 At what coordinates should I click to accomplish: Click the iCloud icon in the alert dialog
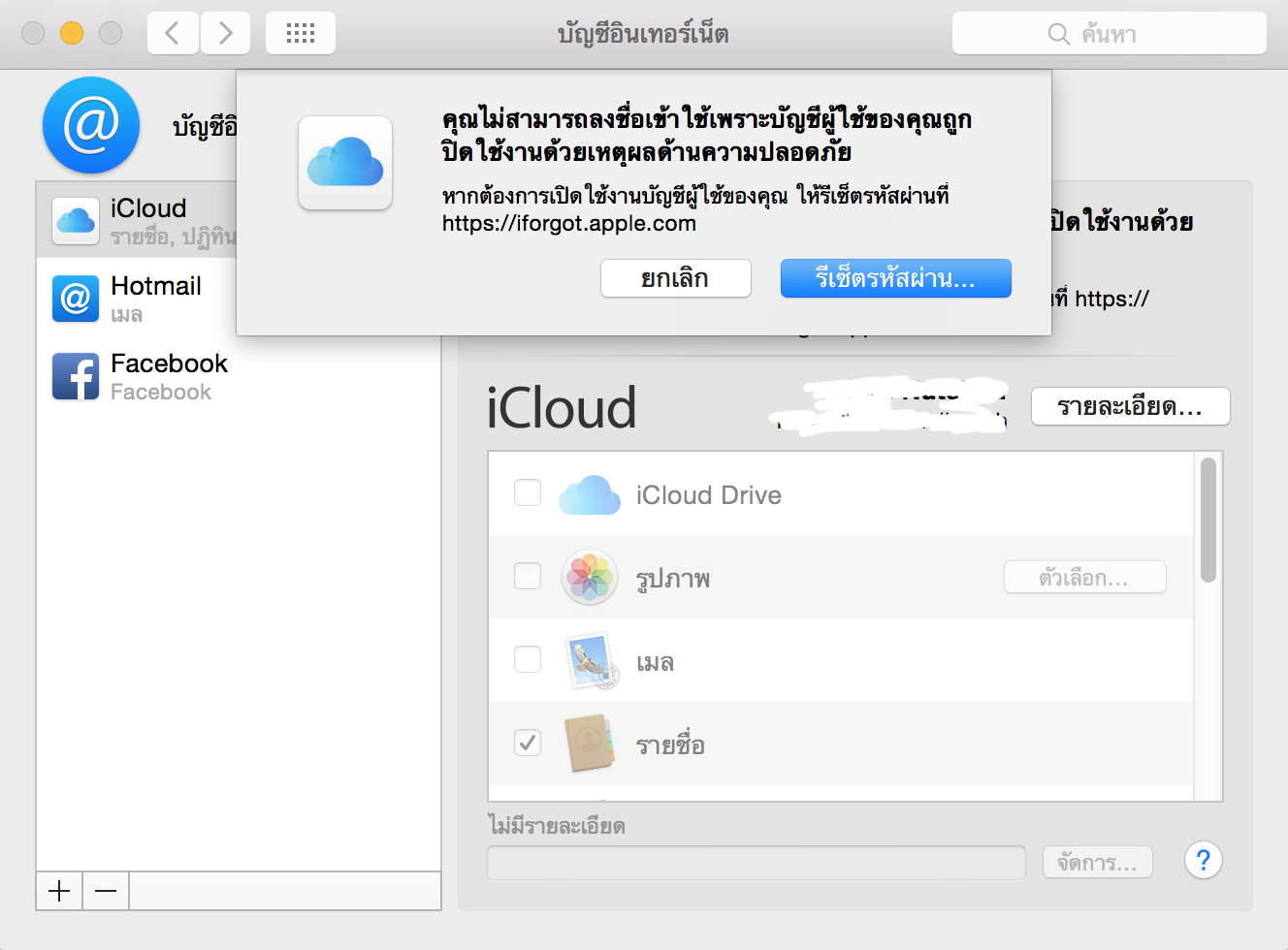(345, 163)
